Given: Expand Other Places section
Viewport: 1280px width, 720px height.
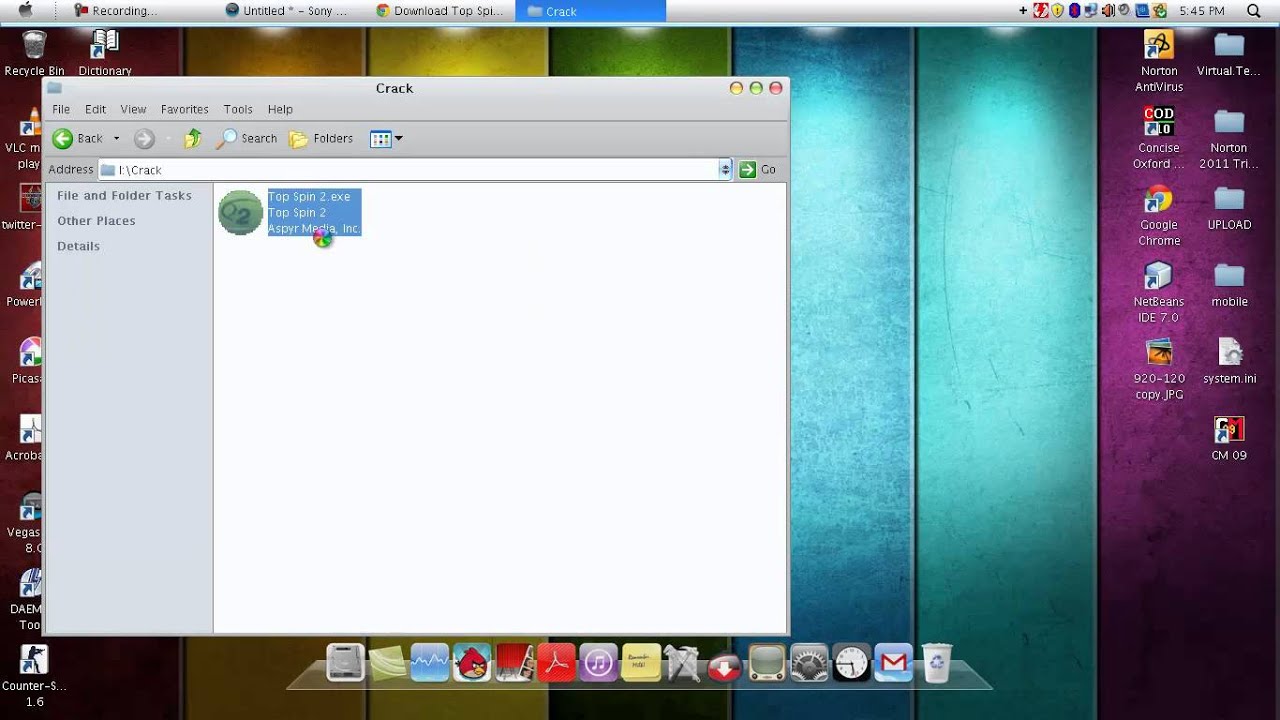Looking at the screenshot, I should pos(96,220).
